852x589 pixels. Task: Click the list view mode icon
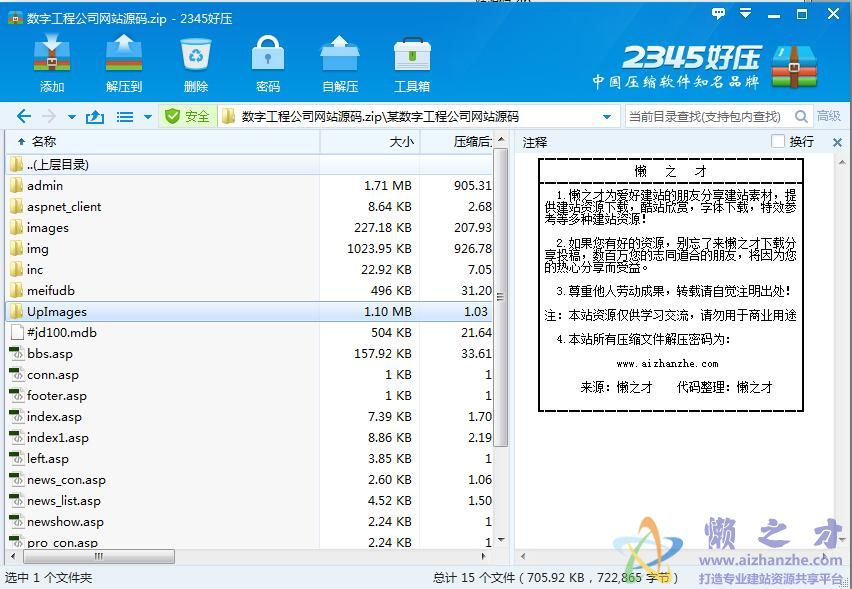[x=125, y=117]
